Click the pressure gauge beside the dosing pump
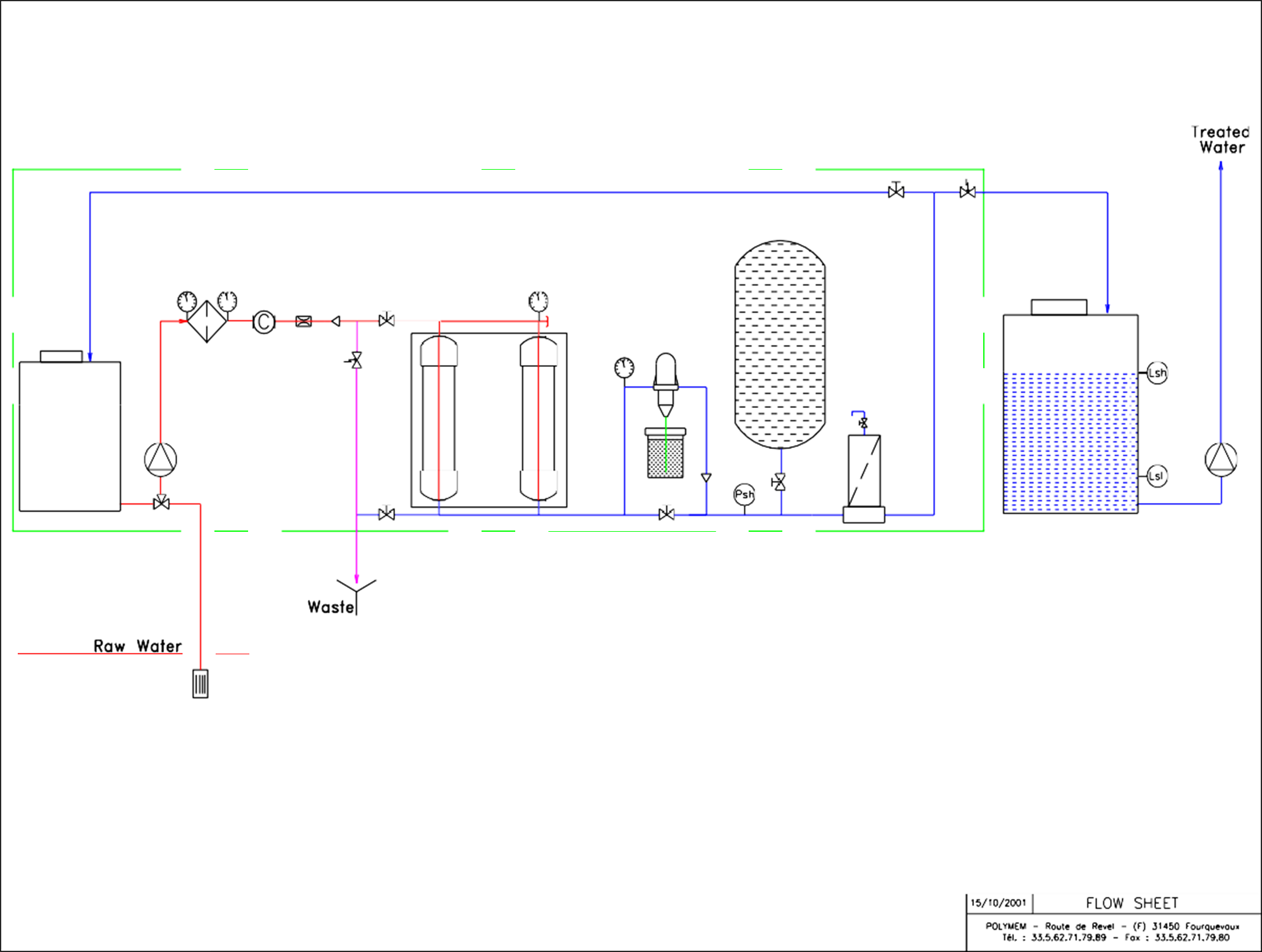Screen dimensions: 1262x952 click(624, 368)
